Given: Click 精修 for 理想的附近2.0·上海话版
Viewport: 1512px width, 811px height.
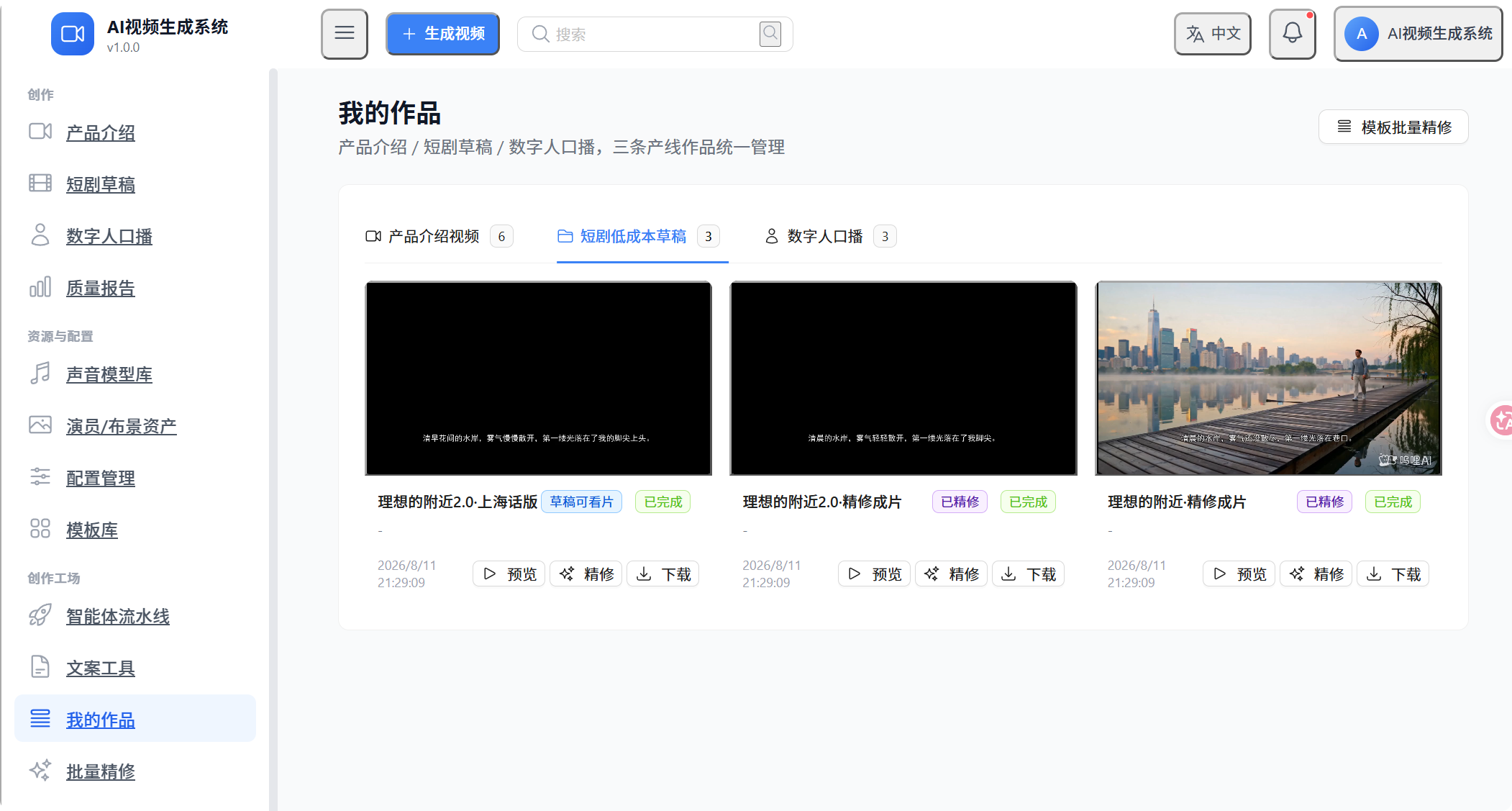Looking at the screenshot, I should pyautogui.click(x=586, y=574).
